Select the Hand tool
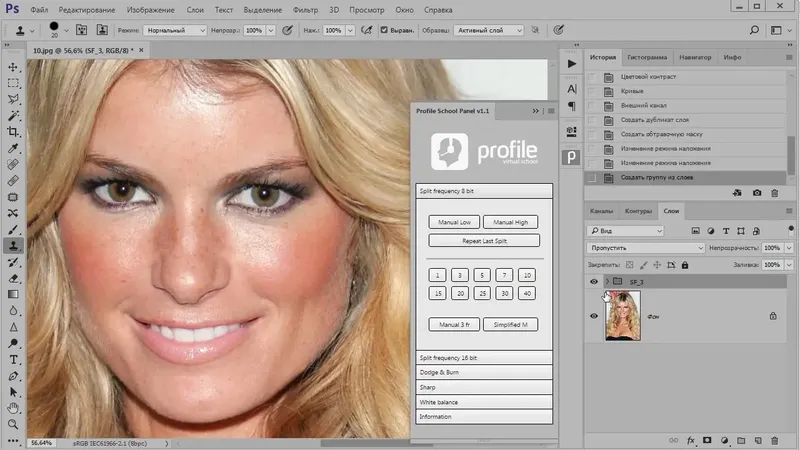Image resolution: width=800 pixels, height=450 pixels. coord(13,408)
